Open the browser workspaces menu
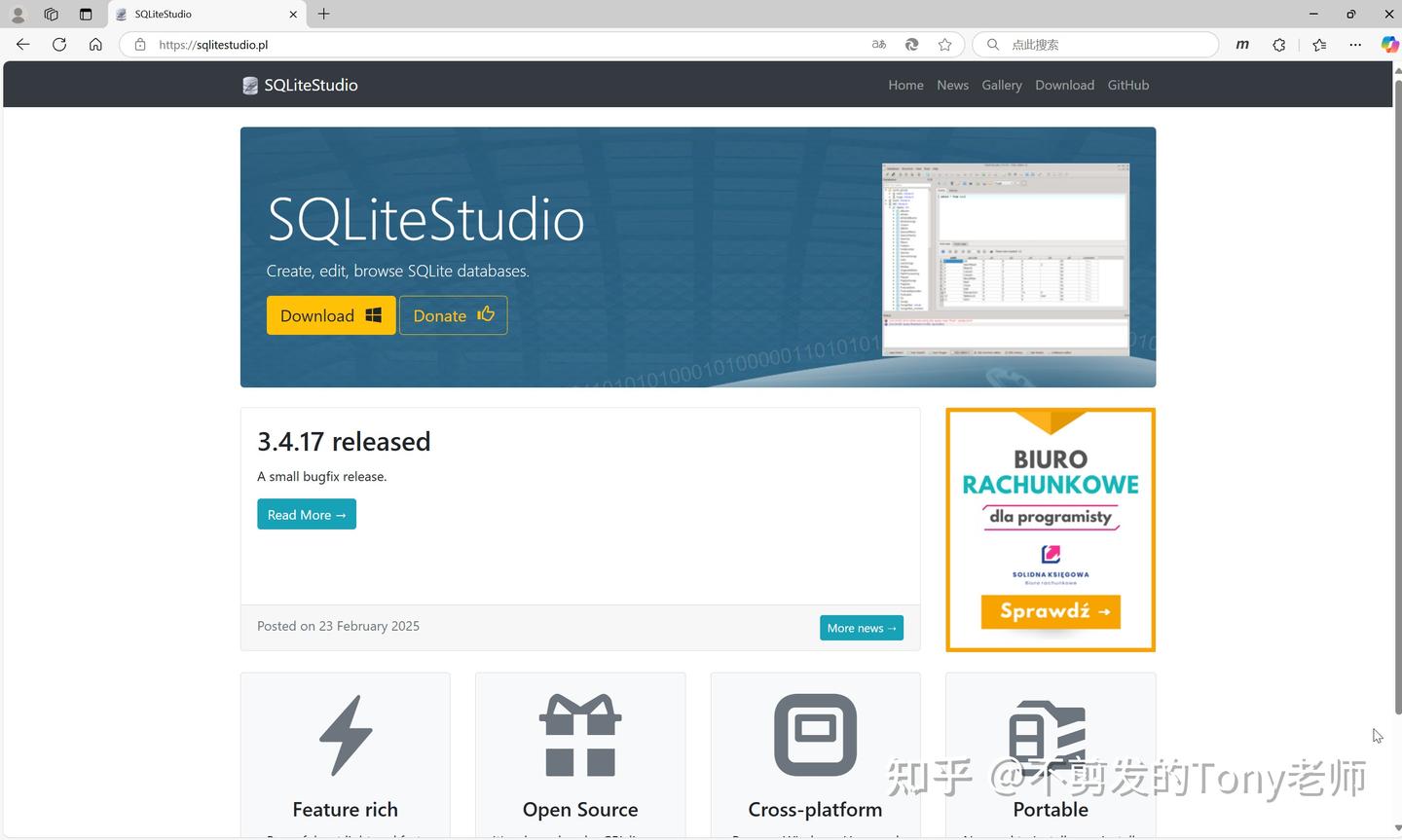This screenshot has width=1402, height=840. (51, 14)
